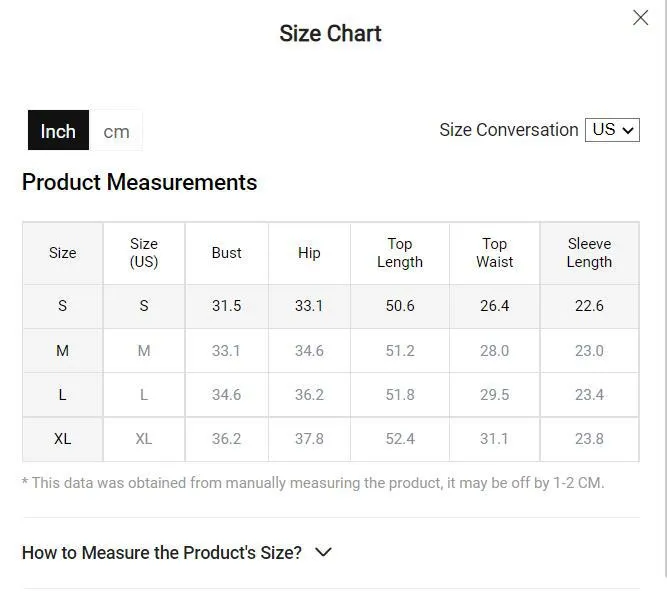
Task: Click the chevron beside How to Measure
Action: 323,552
